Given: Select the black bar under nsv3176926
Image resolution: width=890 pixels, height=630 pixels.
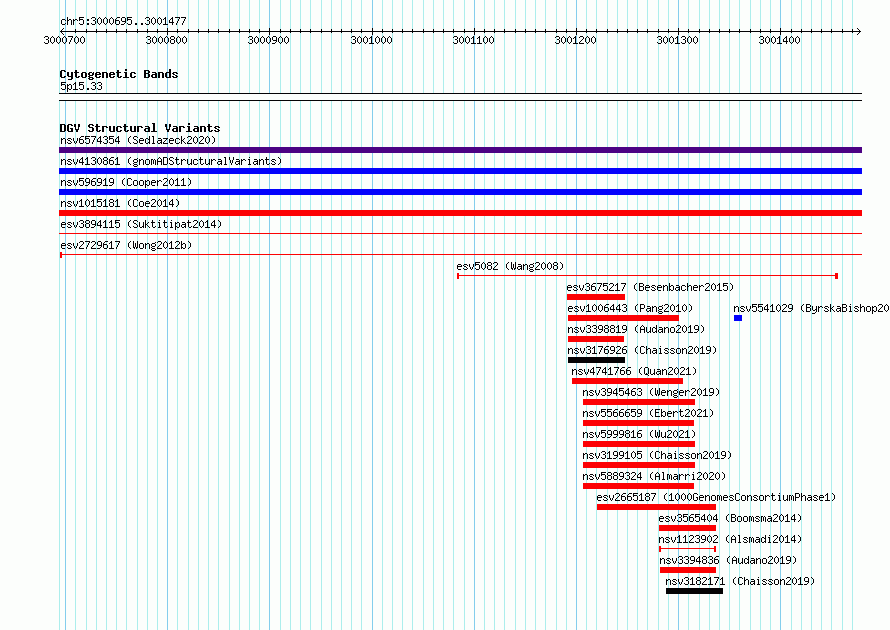Looking at the screenshot, I should click(x=596, y=360).
